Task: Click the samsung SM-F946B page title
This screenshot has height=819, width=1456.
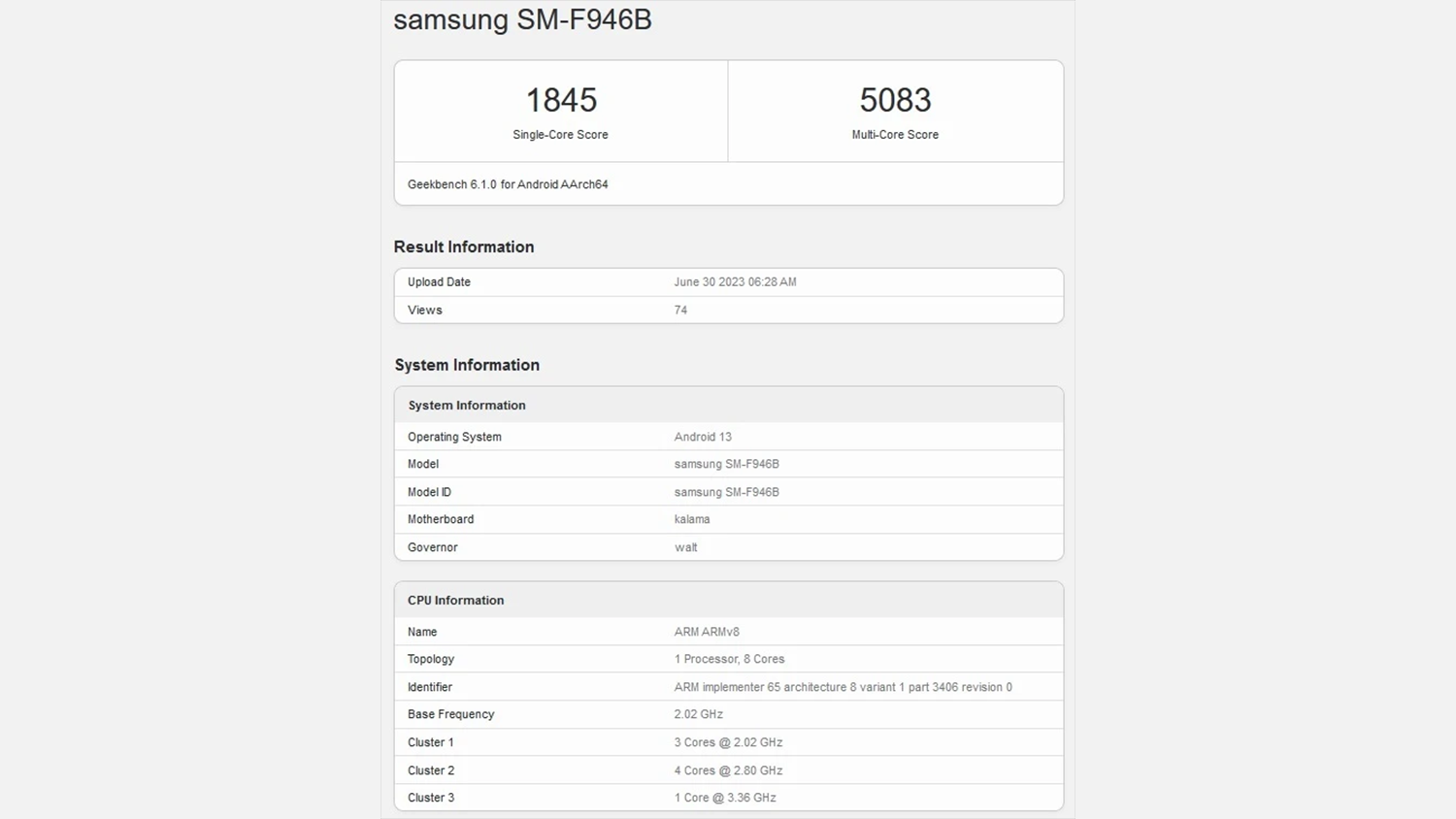Action: pyautogui.click(x=522, y=20)
